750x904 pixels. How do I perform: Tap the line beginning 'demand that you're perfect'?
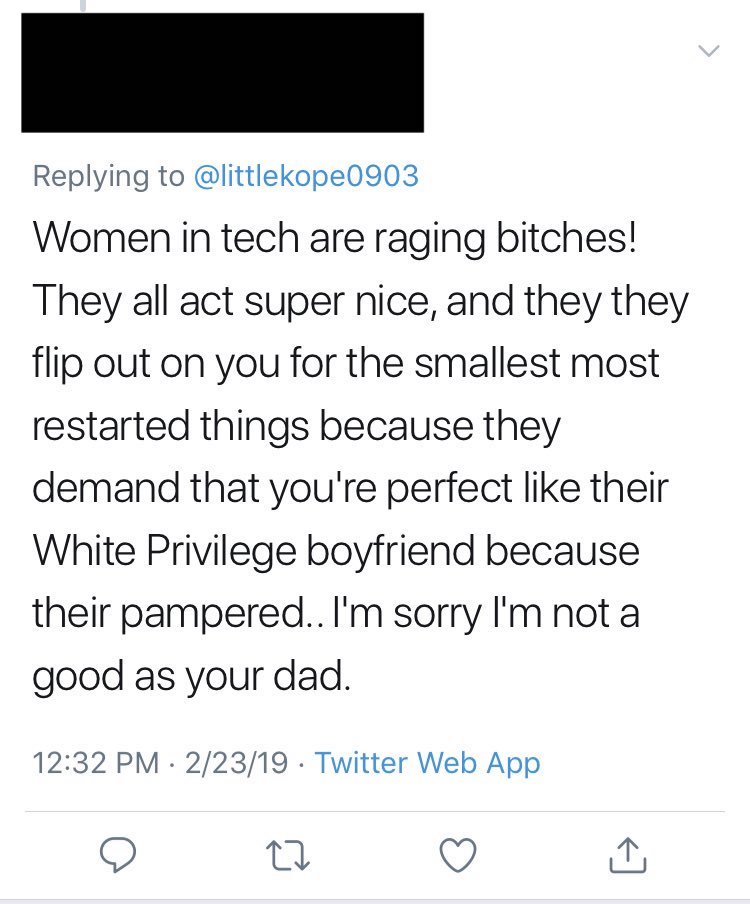pyautogui.click(x=350, y=488)
